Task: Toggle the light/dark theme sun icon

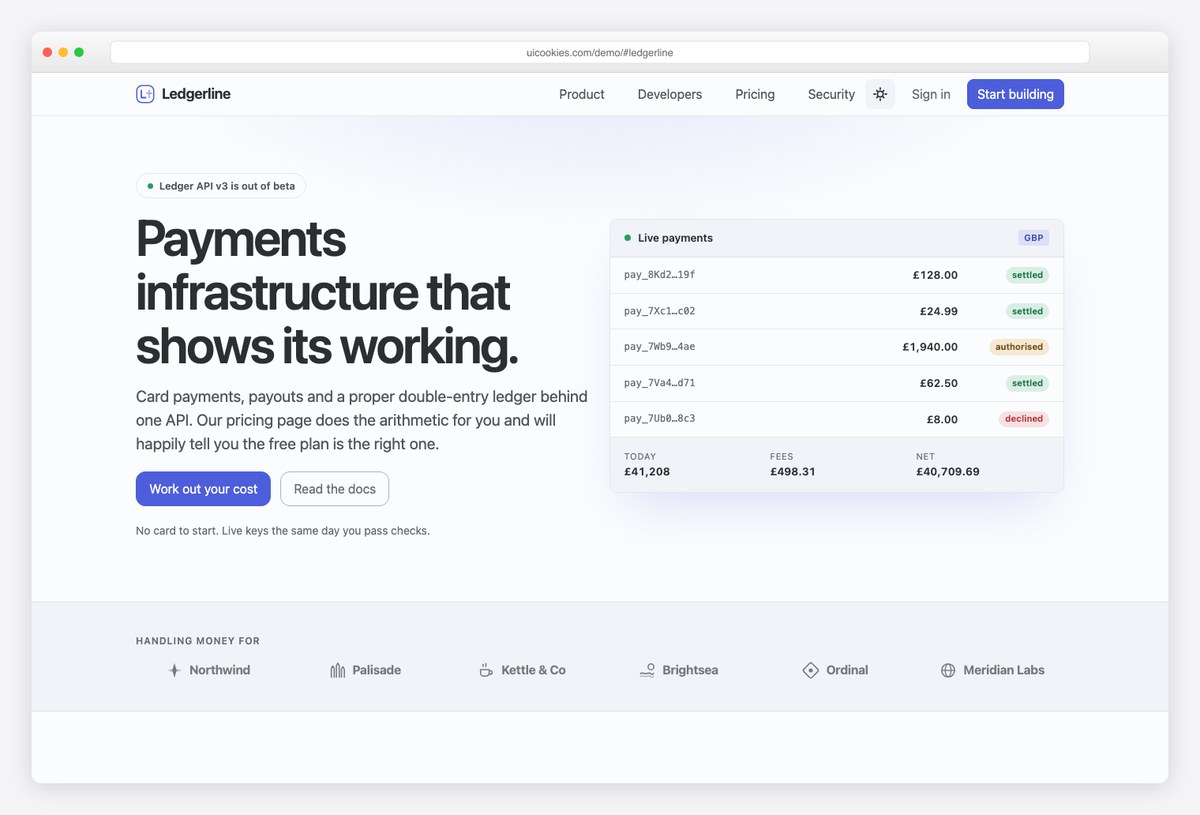Action: click(880, 94)
